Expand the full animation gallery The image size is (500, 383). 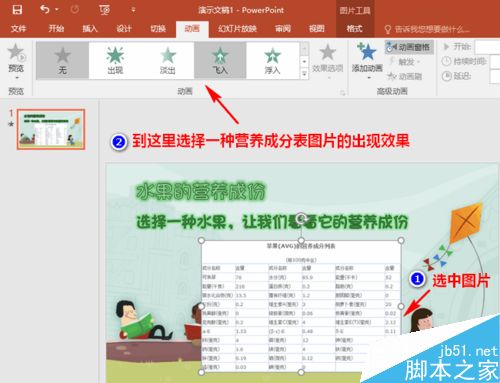pos(304,74)
